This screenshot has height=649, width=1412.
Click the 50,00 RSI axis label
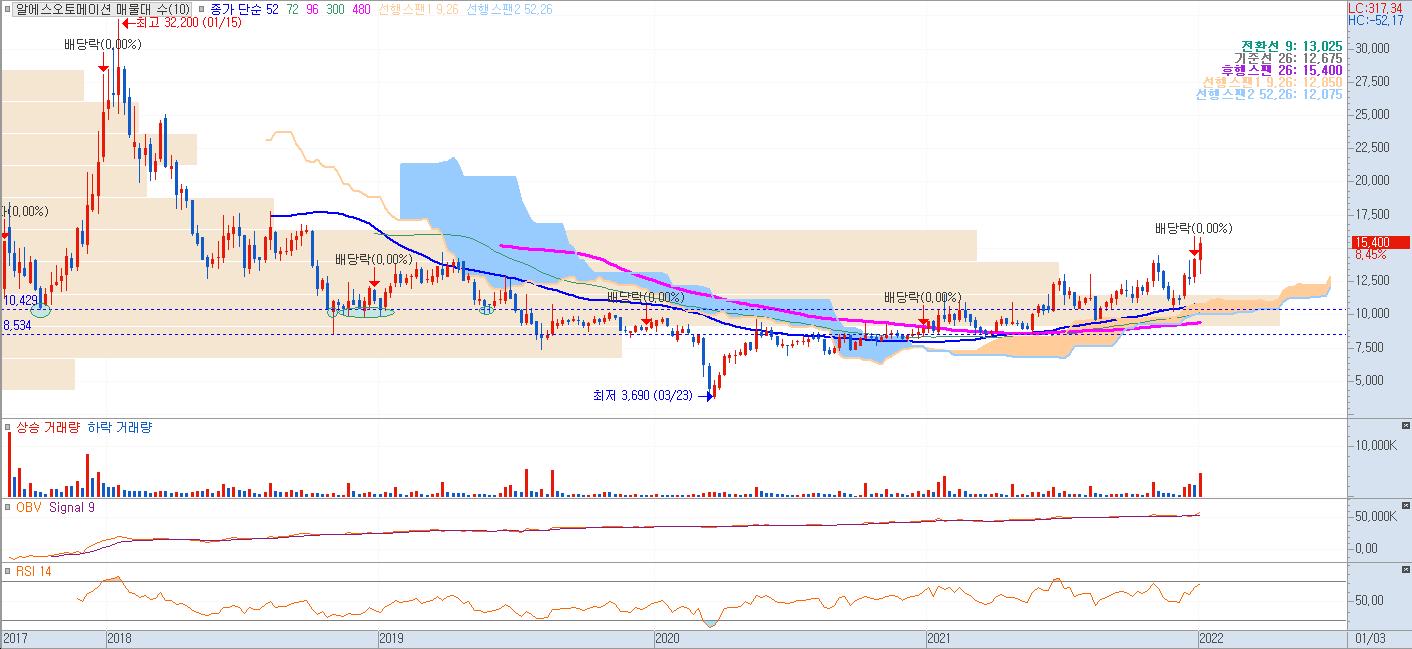1370,600
